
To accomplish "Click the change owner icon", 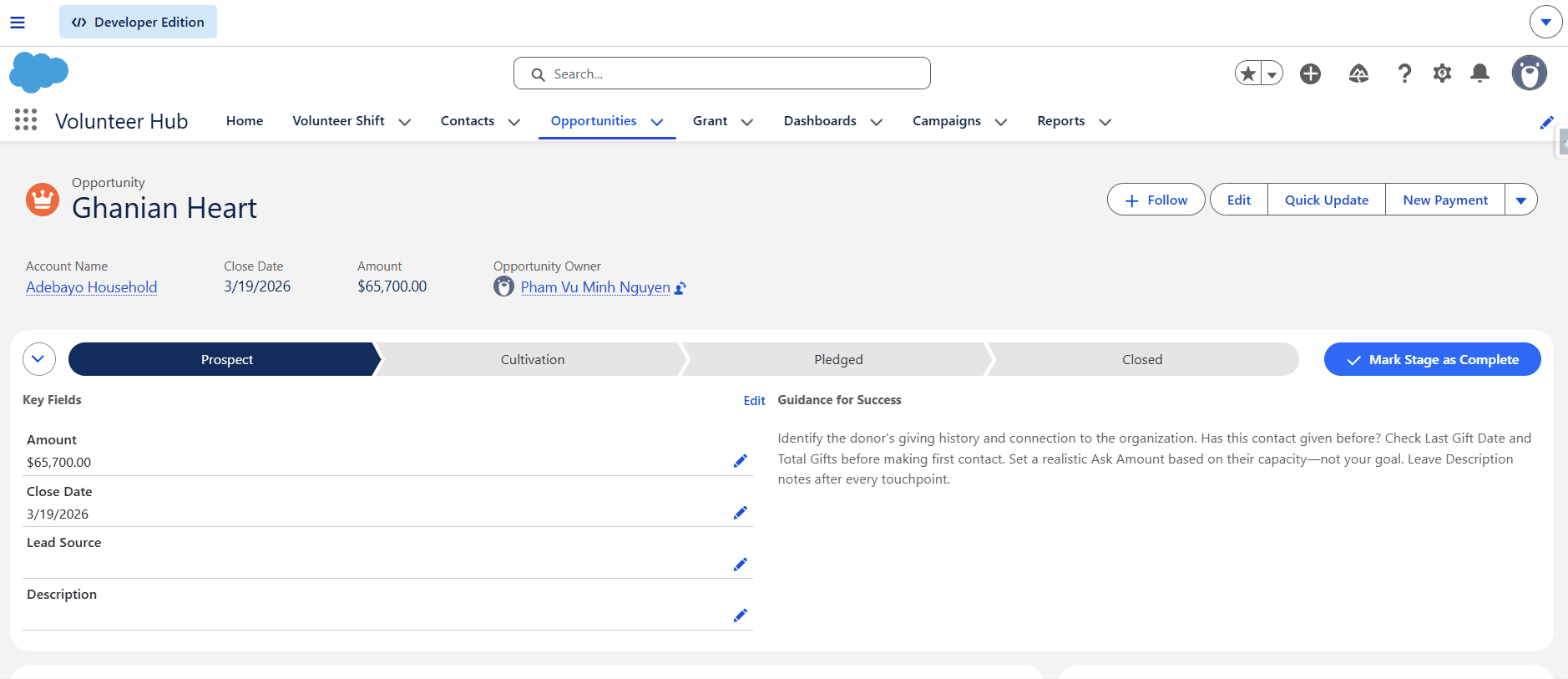I will click(x=680, y=288).
